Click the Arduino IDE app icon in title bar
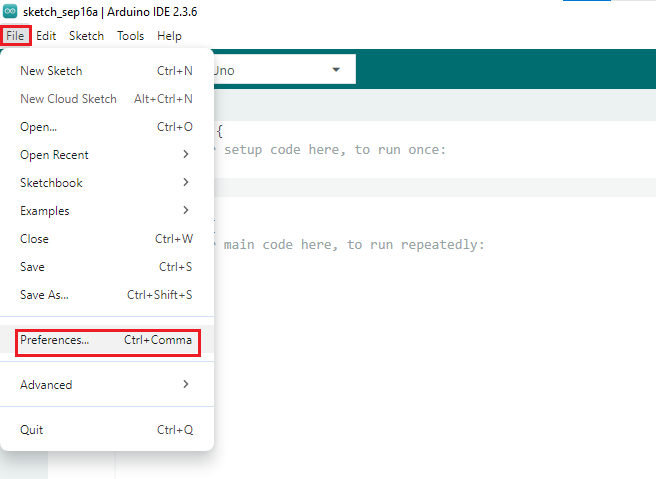This screenshot has width=656, height=479. tap(10, 11)
